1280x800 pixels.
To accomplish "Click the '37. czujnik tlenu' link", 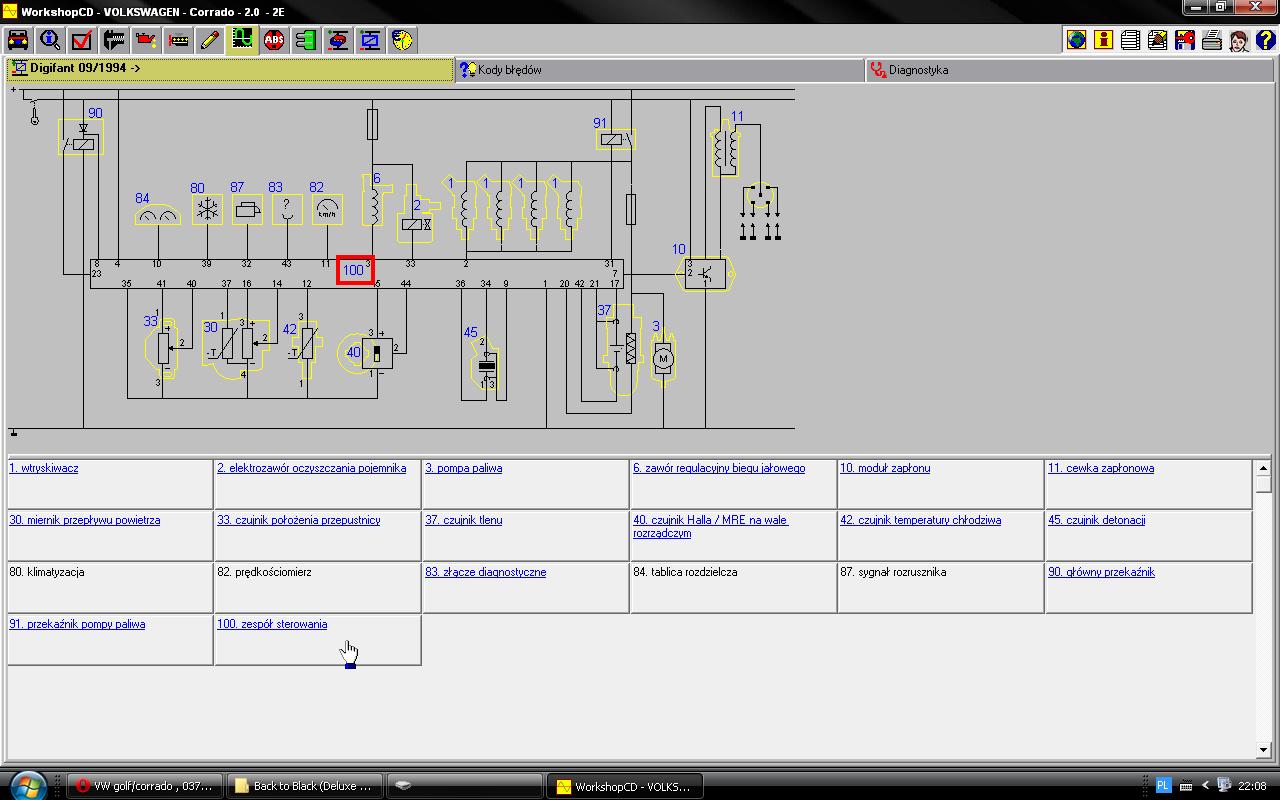I will [464, 520].
